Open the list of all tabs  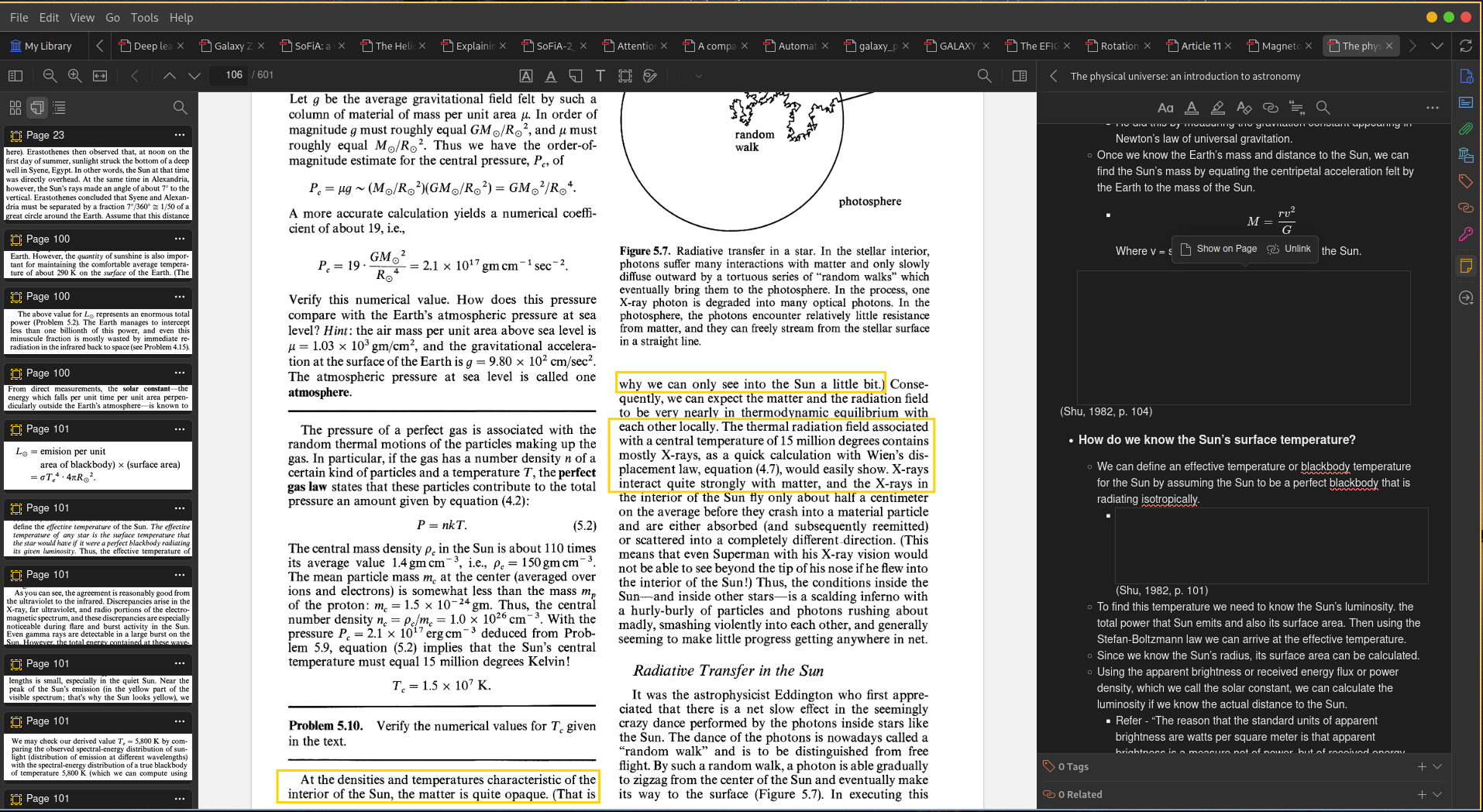(x=1437, y=46)
